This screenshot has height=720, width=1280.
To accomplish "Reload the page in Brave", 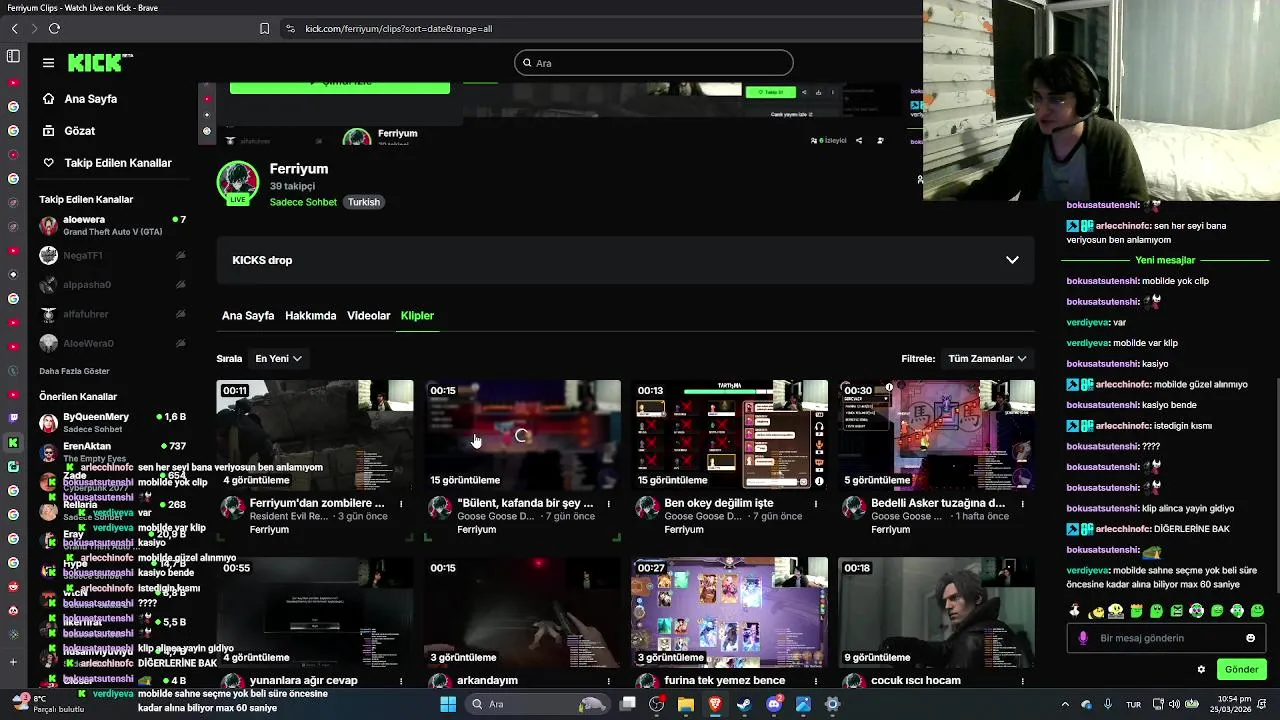I will click(54, 29).
